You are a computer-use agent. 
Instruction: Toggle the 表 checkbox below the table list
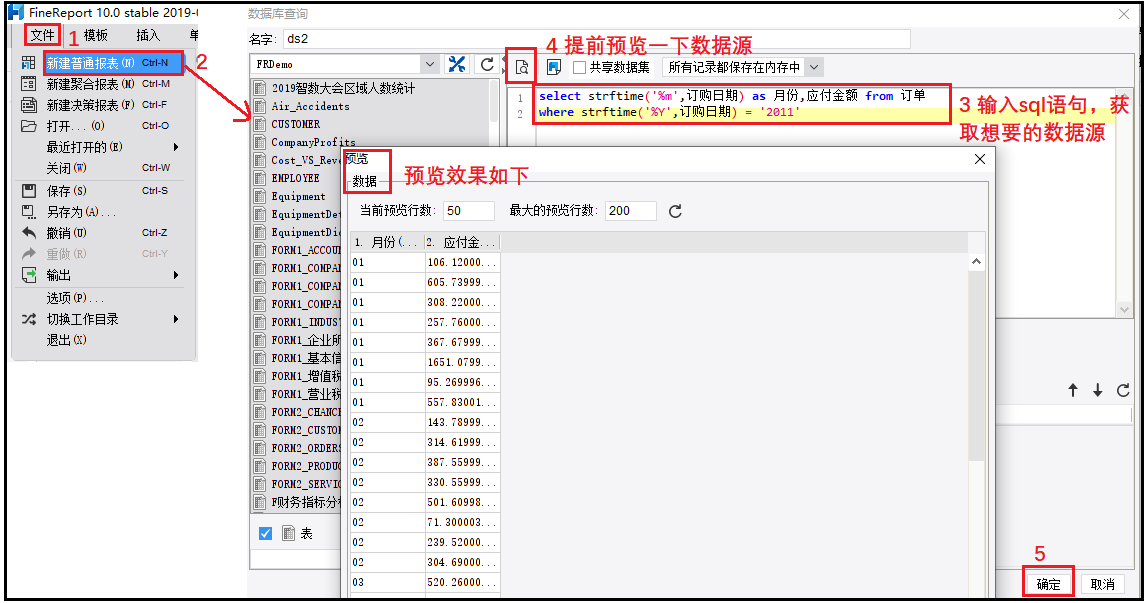(x=265, y=534)
